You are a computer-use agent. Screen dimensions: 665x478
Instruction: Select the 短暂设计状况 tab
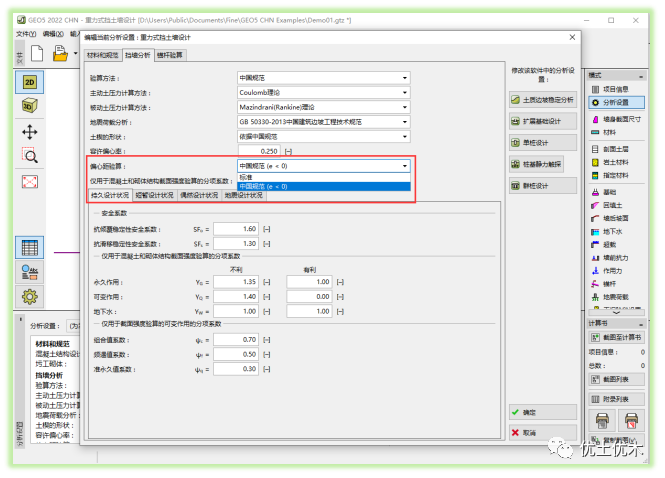154,195
